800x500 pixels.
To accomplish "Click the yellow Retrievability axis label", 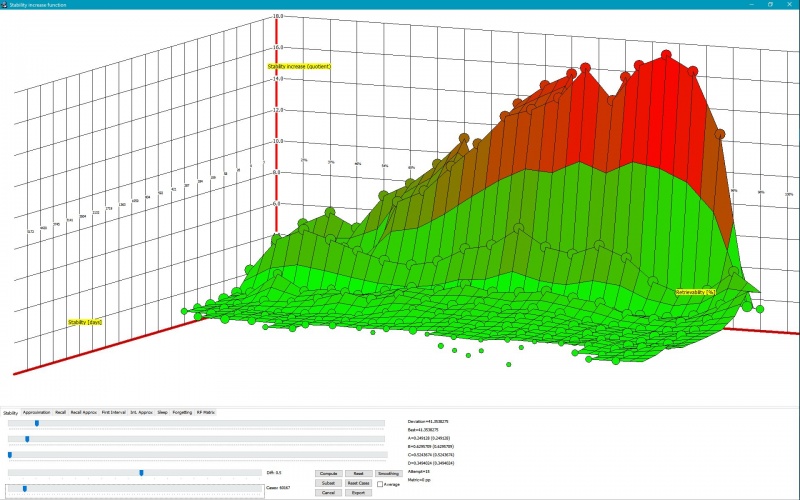I will (696, 292).
